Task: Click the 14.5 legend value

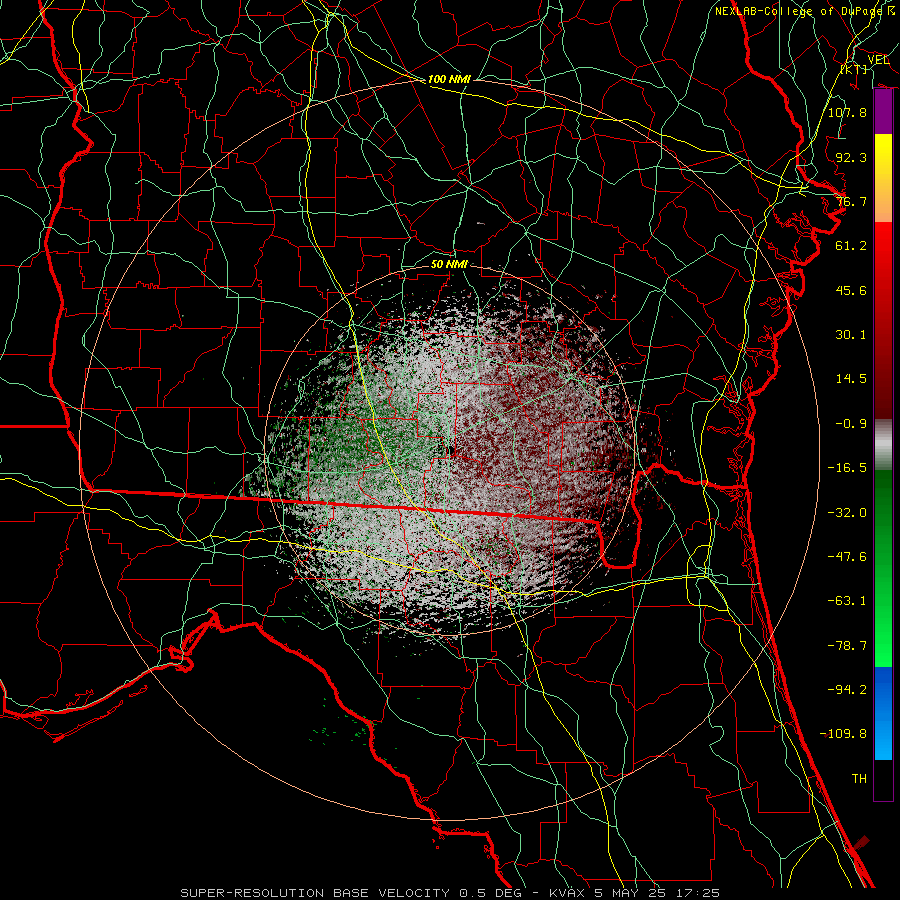Action: pos(851,379)
